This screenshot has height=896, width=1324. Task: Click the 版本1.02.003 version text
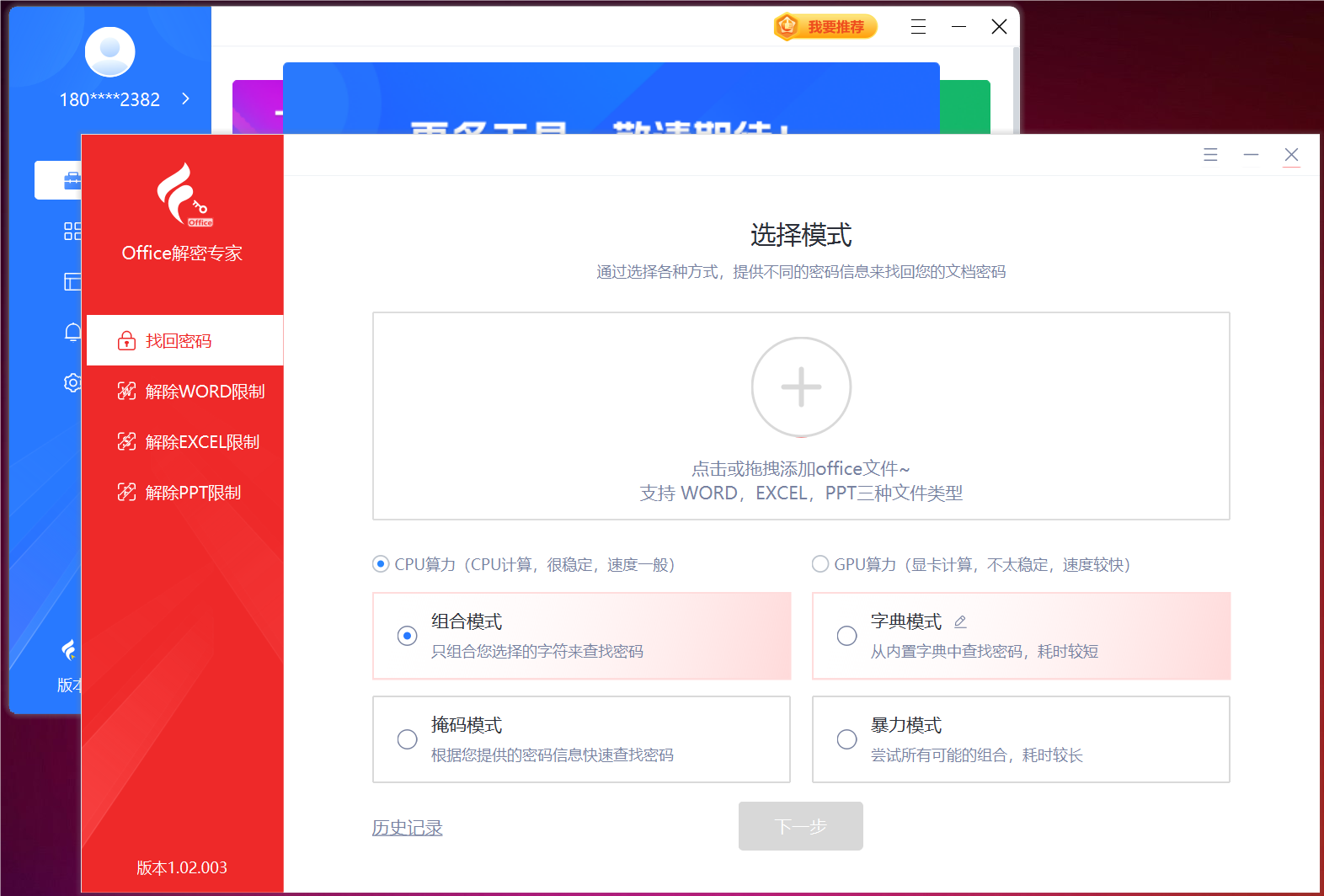click(182, 867)
